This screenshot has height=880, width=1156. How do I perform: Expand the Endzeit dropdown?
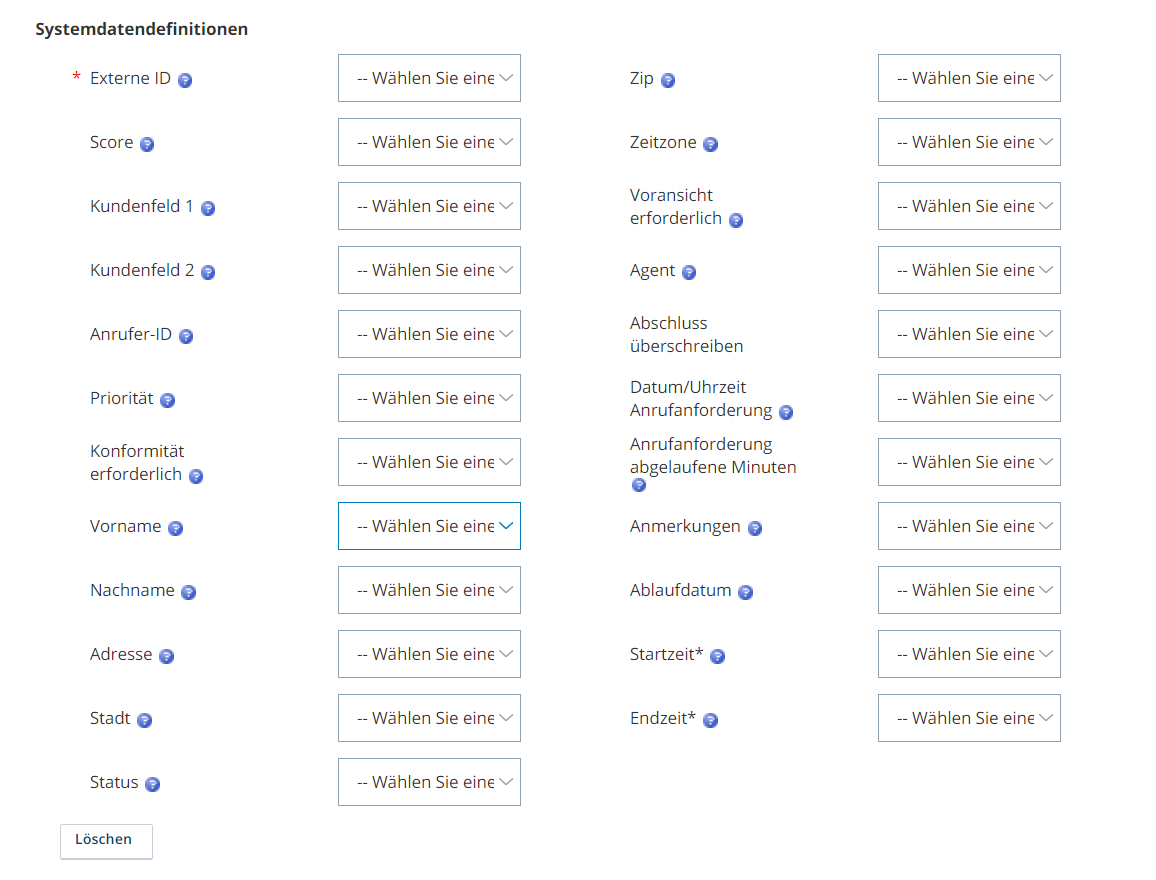969,718
